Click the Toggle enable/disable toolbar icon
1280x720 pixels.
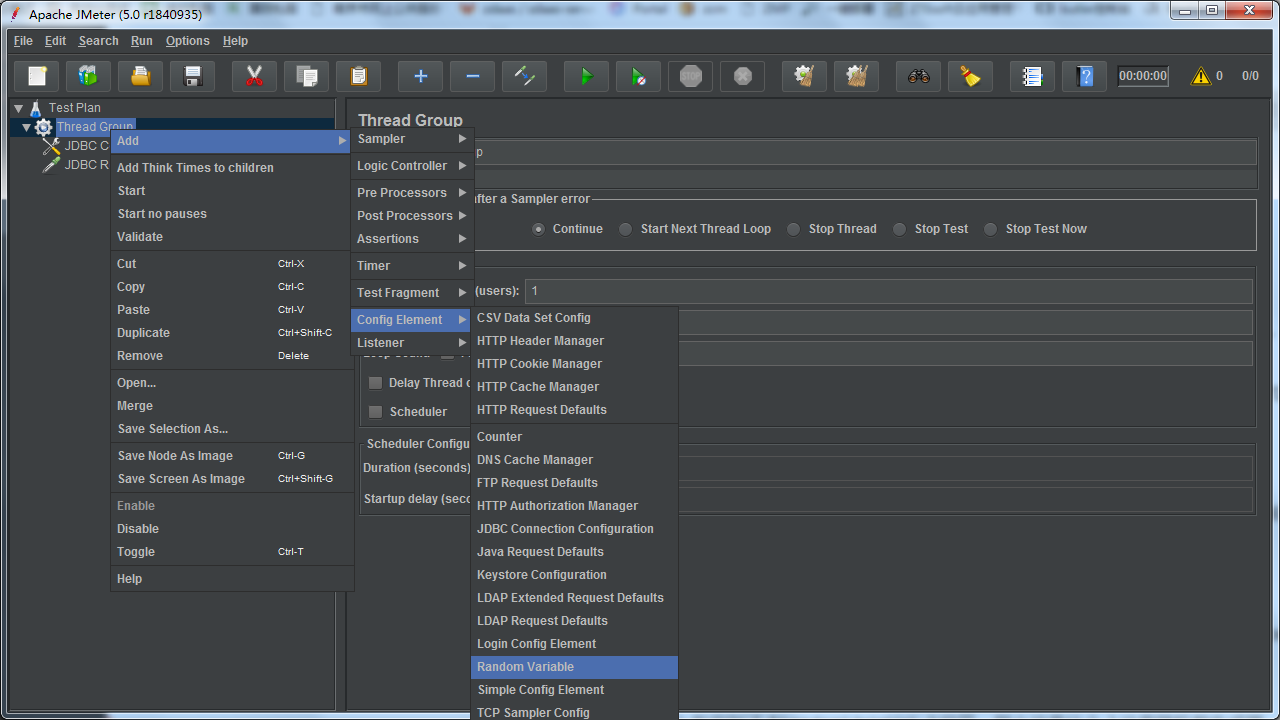point(524,76)
